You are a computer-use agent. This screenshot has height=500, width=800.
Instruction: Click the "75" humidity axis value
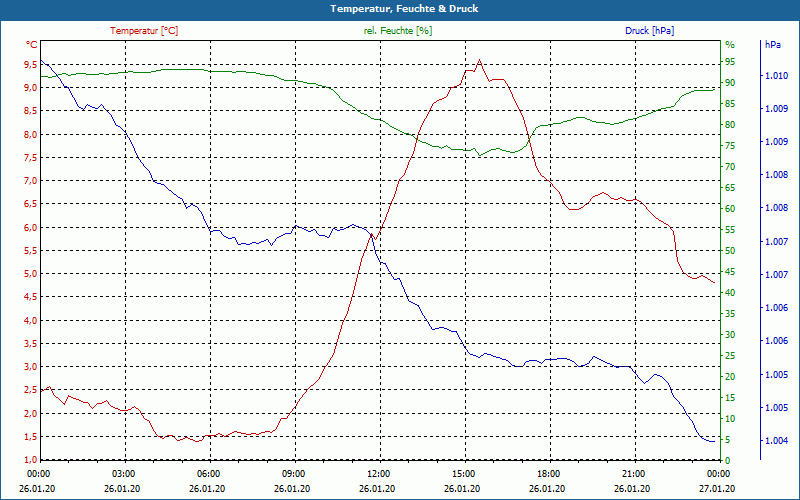coord(730,146)
